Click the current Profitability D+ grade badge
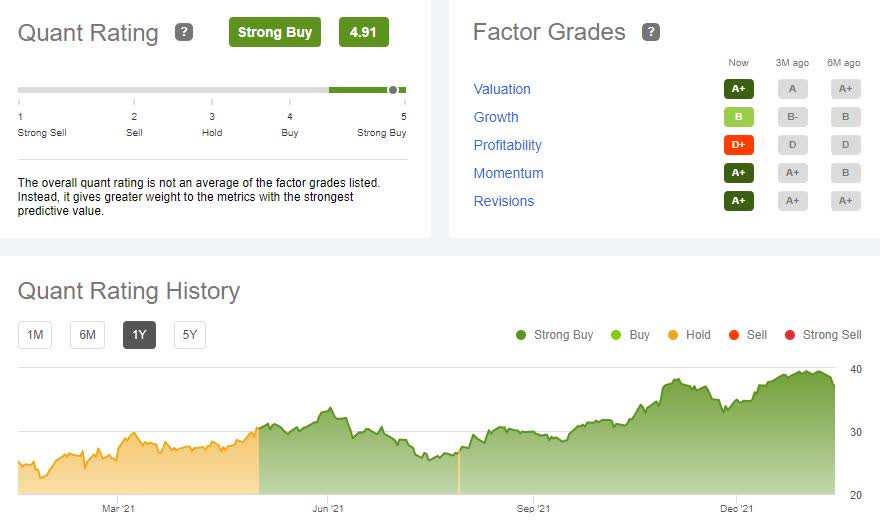 pyautogui.click(x=739, y=145)
